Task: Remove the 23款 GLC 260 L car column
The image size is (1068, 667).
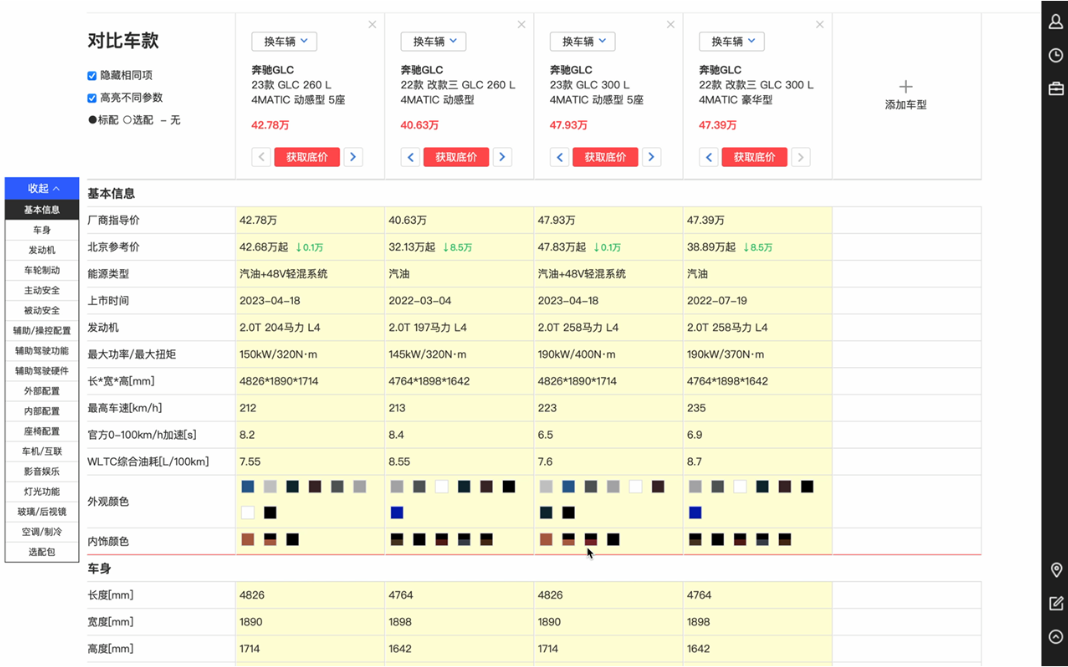Action: (372, 25)
